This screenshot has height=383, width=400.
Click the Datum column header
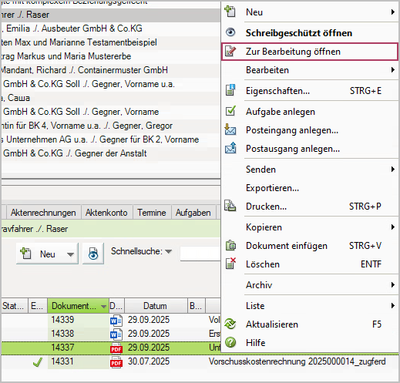click(x=155, y=306)
